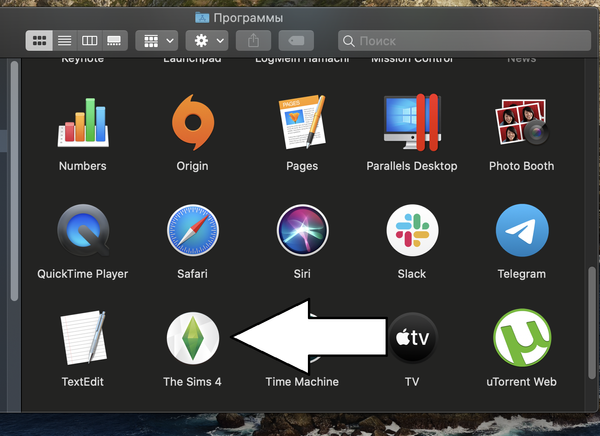The height and width of the screenshot is (436, 600).
Task: Launch the Origin application
Action: [192, 123]
